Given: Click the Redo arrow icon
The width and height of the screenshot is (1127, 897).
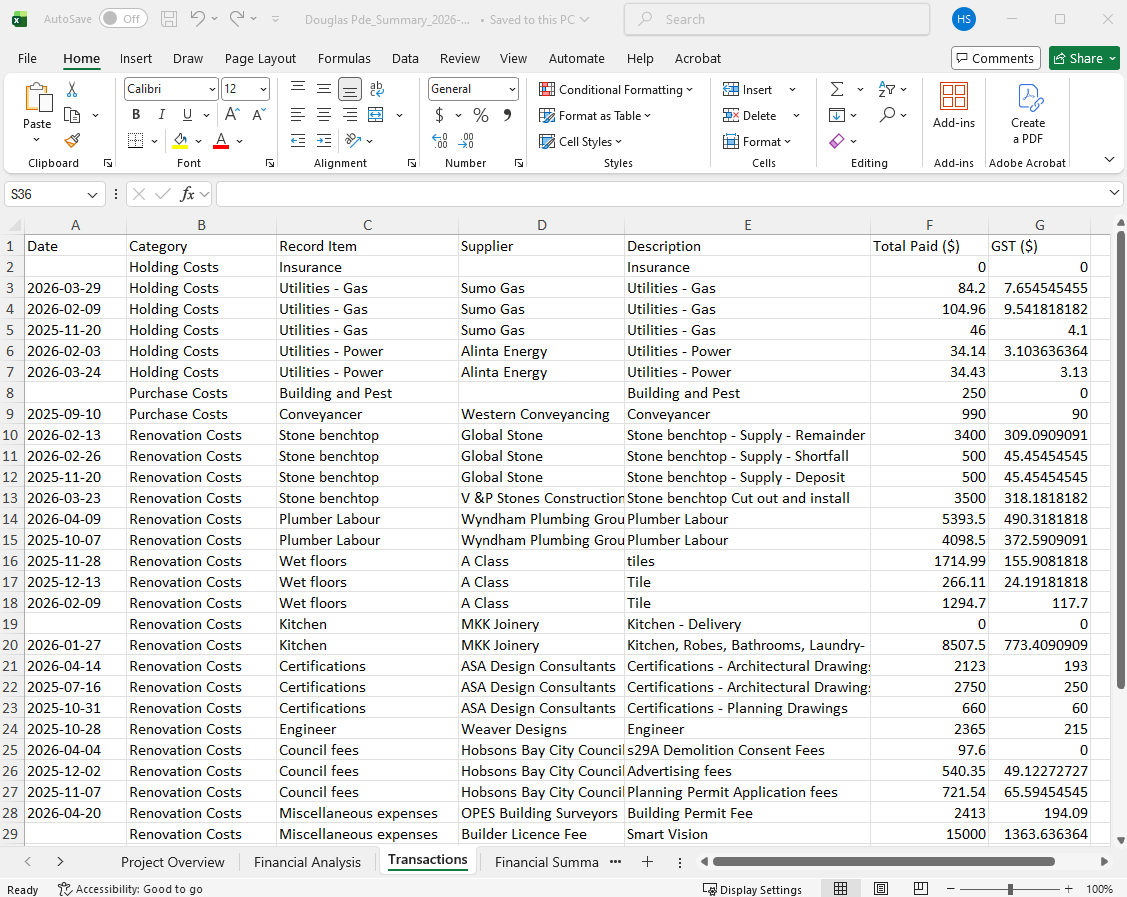Looking at the screenshot, I should point(237,19).
